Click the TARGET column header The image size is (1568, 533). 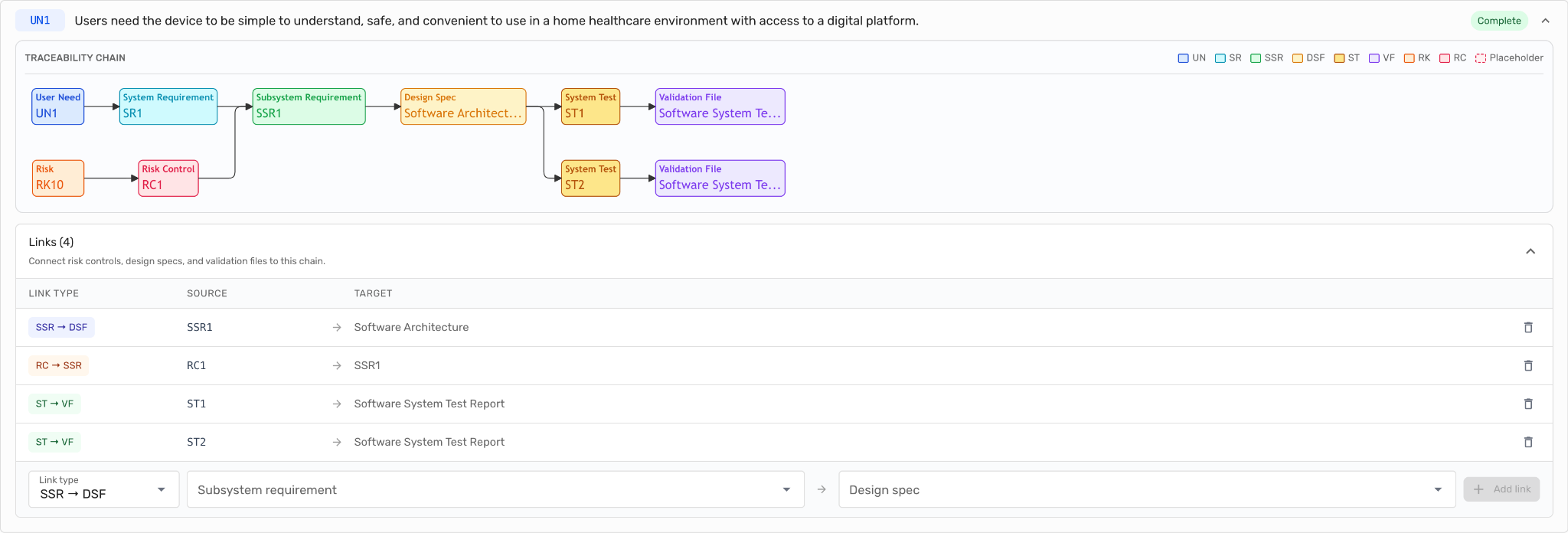(x=373, y=293)
